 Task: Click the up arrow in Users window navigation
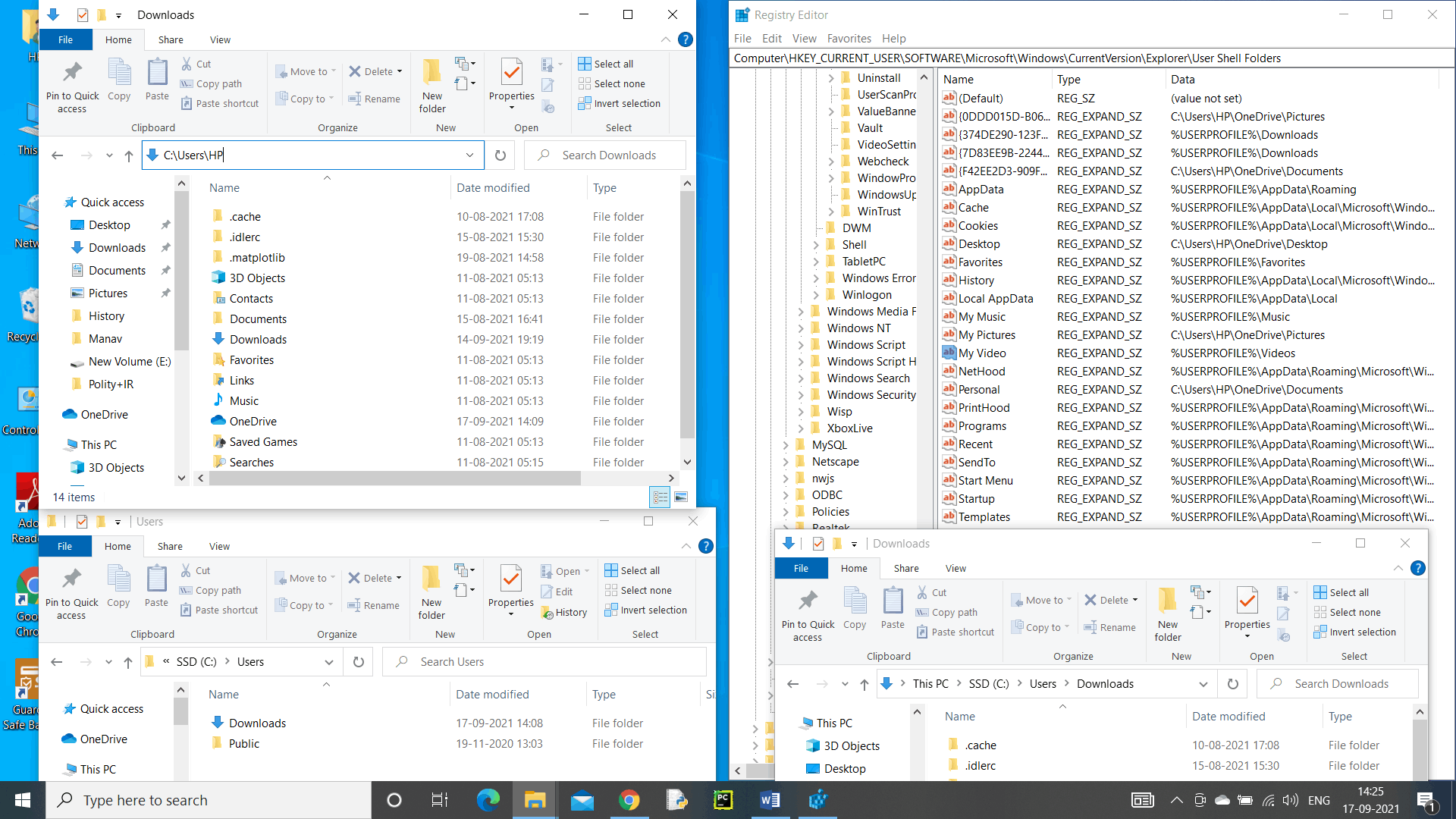(x=128, y=662)
